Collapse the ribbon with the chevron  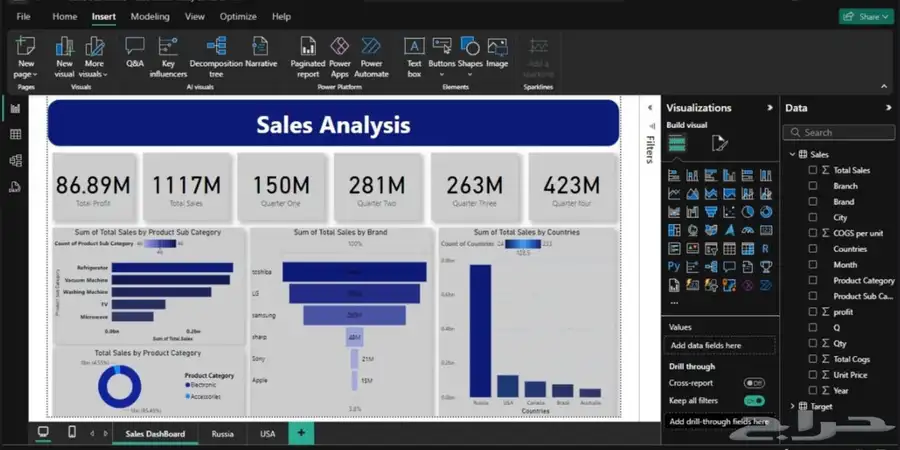click(884, 86)
